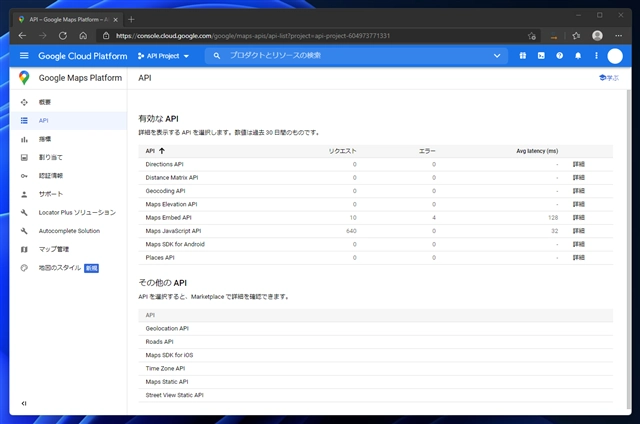Expand the search bar chevron dropdown

click(497, 55)
